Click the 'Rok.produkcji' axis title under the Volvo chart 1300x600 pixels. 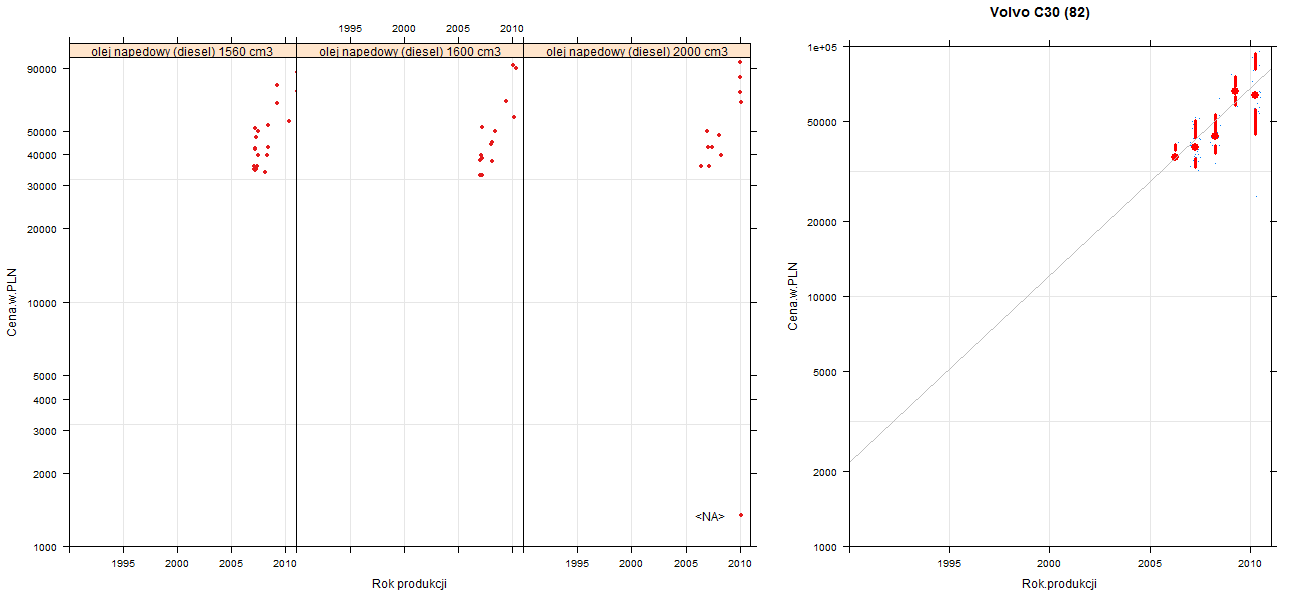pos(1060,584)
